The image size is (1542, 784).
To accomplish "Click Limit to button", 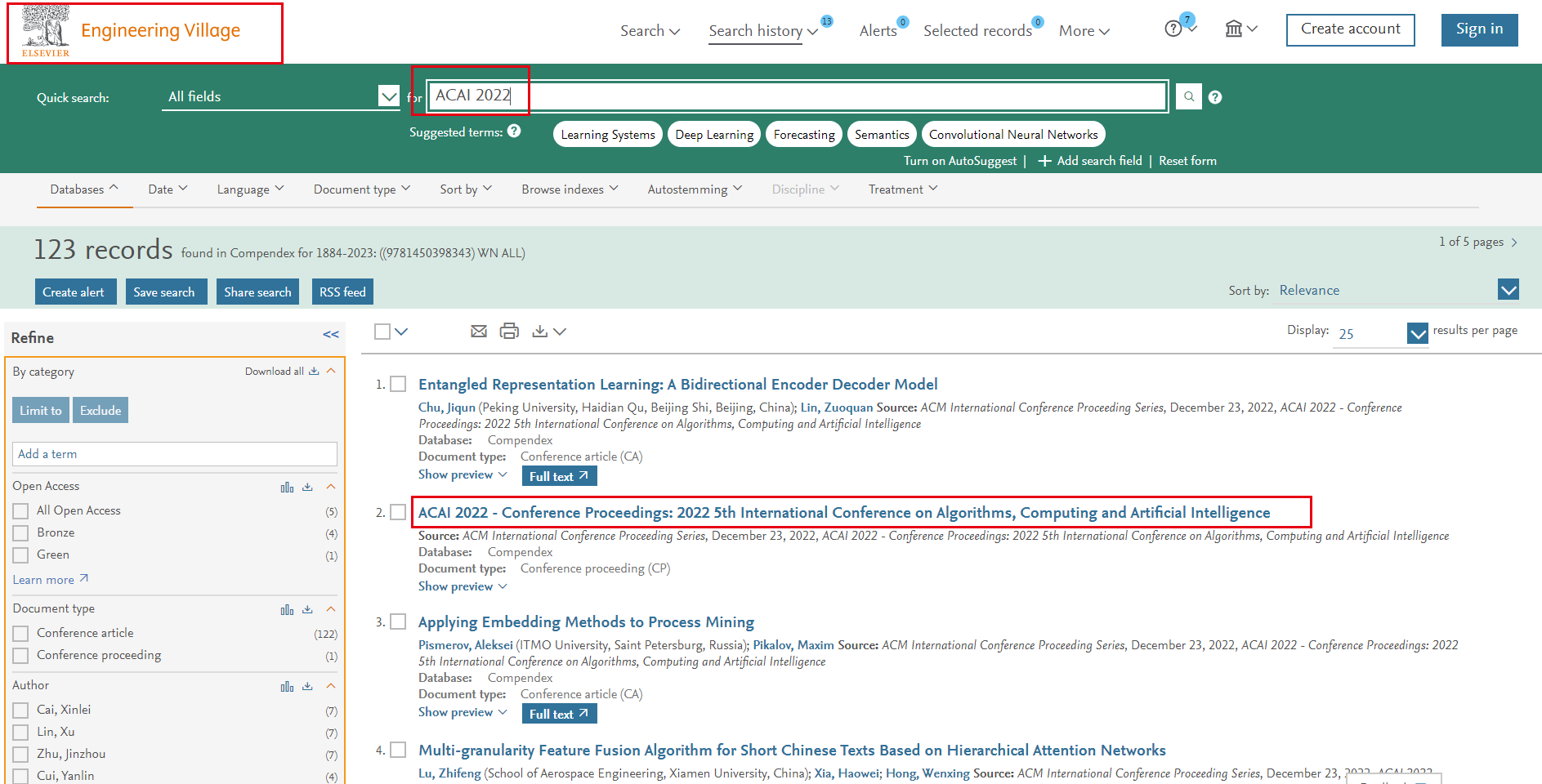I will pos(41,410).
